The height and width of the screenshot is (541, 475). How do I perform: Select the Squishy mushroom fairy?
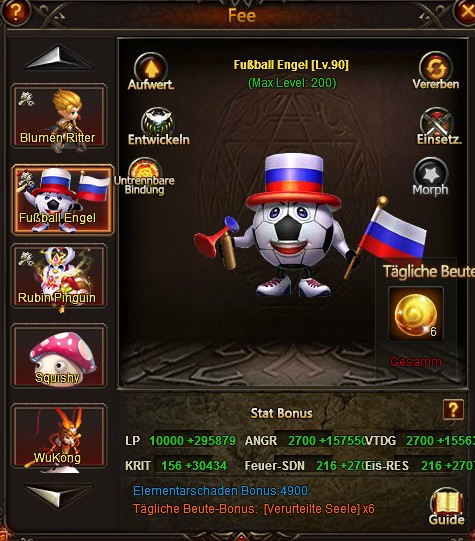click(59, 355)
